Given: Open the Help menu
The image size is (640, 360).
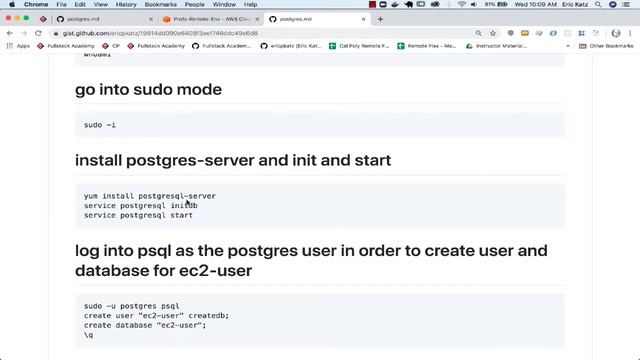Looking at the screenshot, I should (250, 4).
